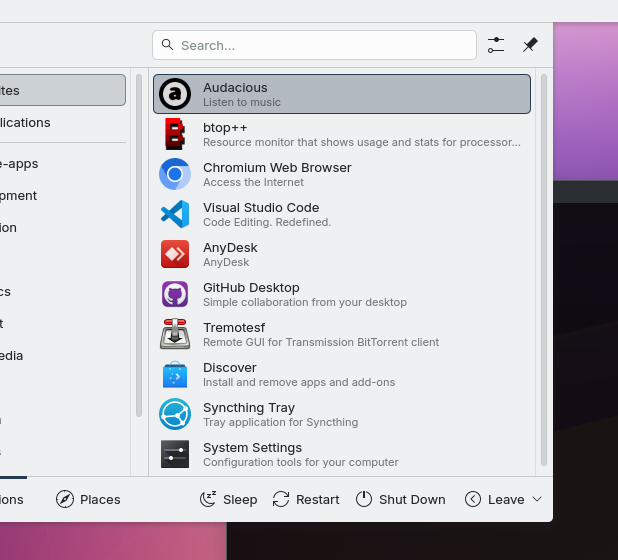Click the Leave chevron-circle icon
The width and height of the screenshot is (618, 560).
pyautogui.click(x=473, y=499)
